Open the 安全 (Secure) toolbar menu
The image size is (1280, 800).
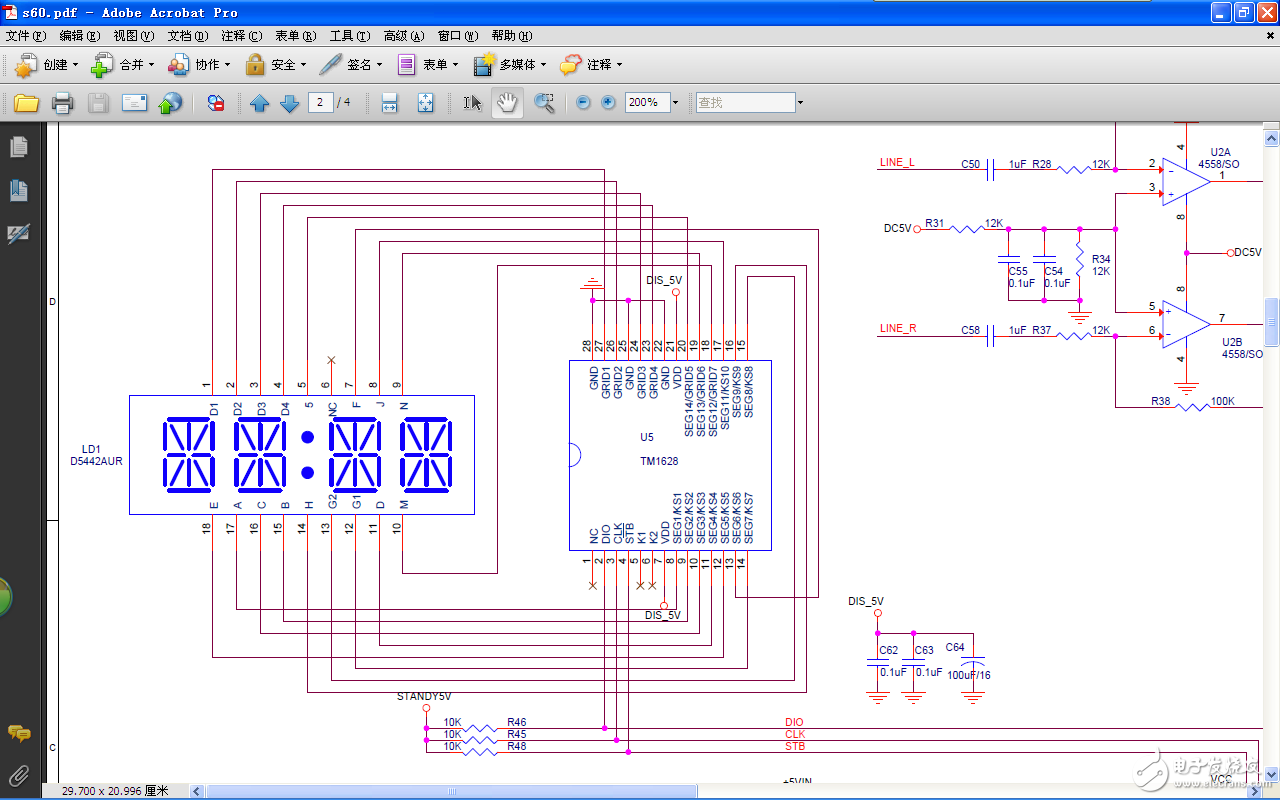pos(275,65)
